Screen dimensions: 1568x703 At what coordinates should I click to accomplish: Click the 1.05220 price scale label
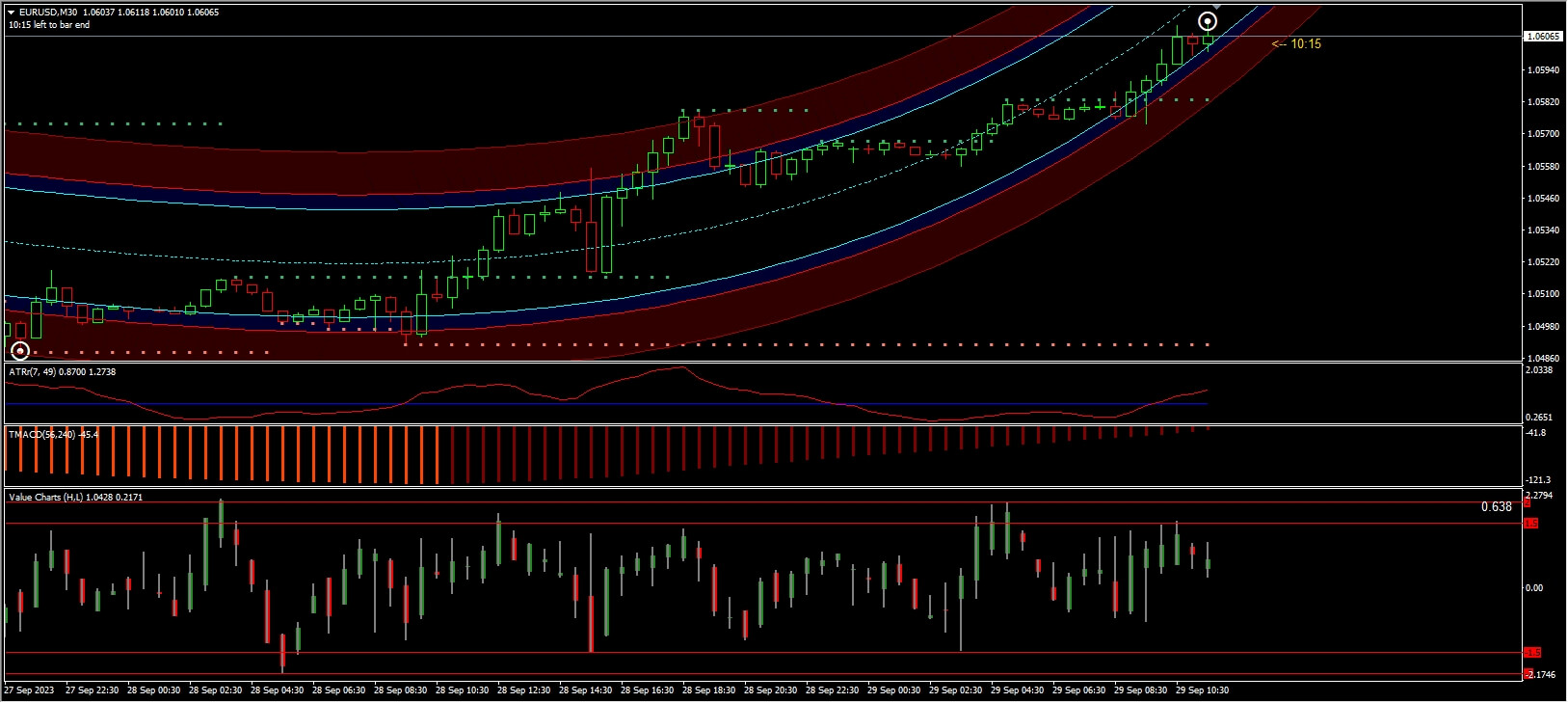(x=1543, y=262)
